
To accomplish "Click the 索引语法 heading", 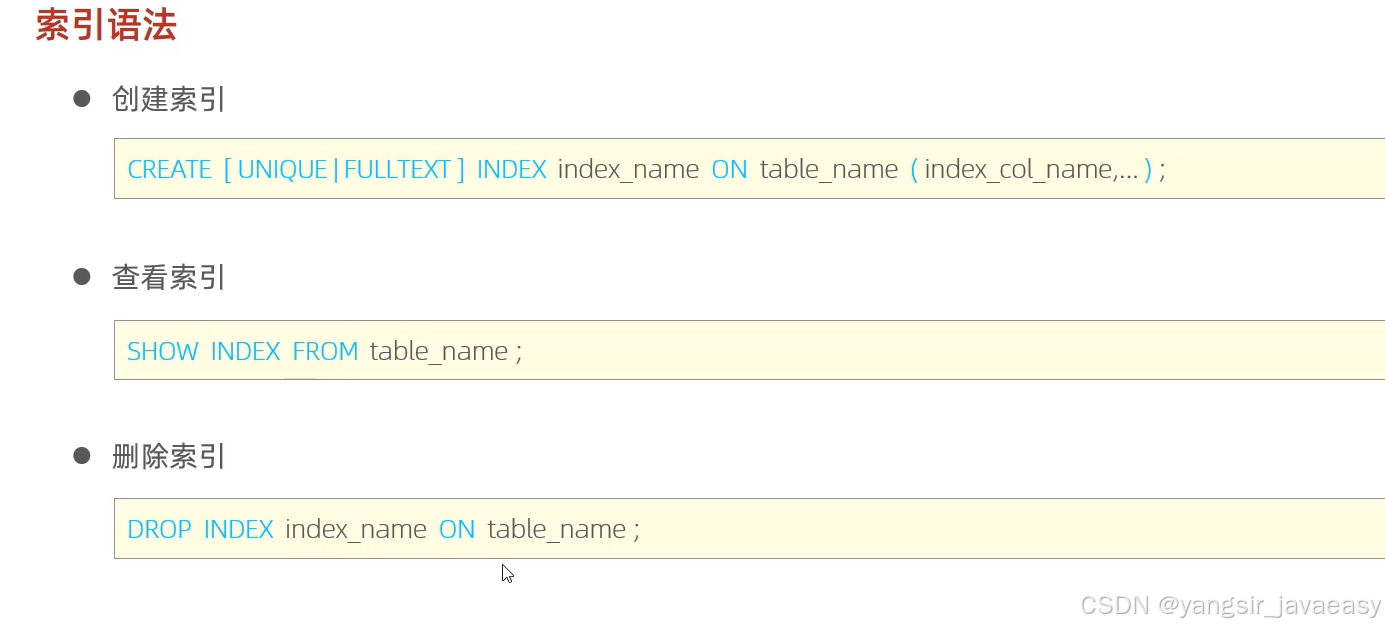I will click(106, 25).
